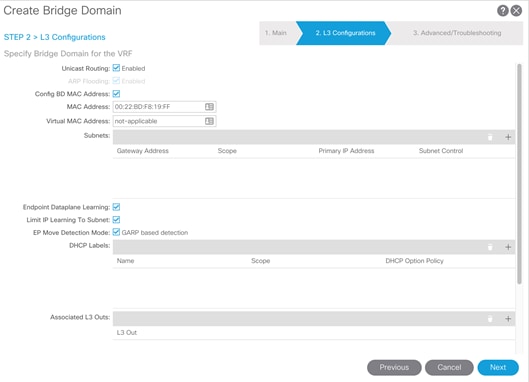
Task: Add an Associated L3 Out with plus icon
Action: click(508, 319)
